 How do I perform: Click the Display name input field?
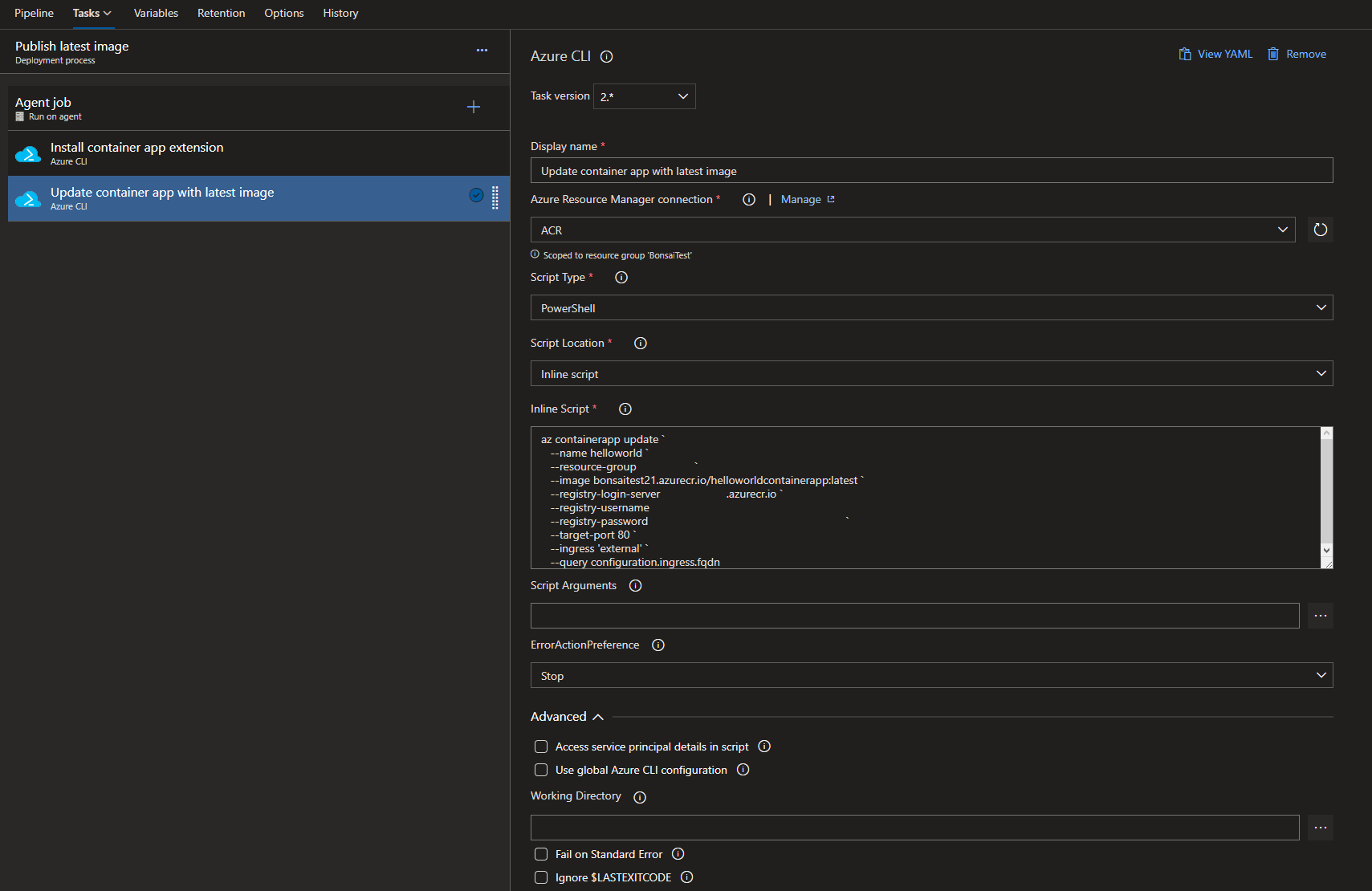[x=932, y=170]
